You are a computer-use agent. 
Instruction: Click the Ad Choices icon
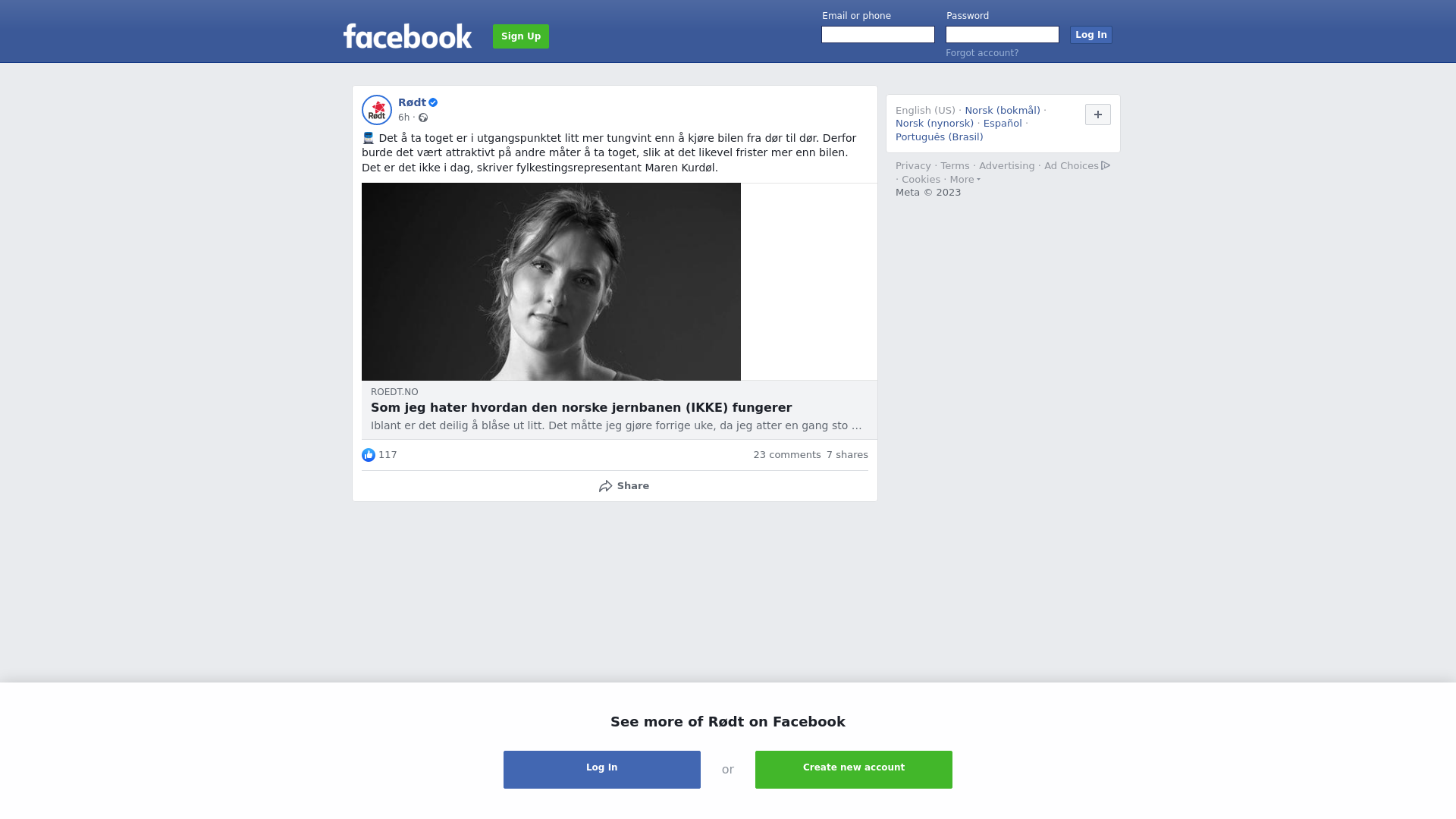(x=1106, y=165)
